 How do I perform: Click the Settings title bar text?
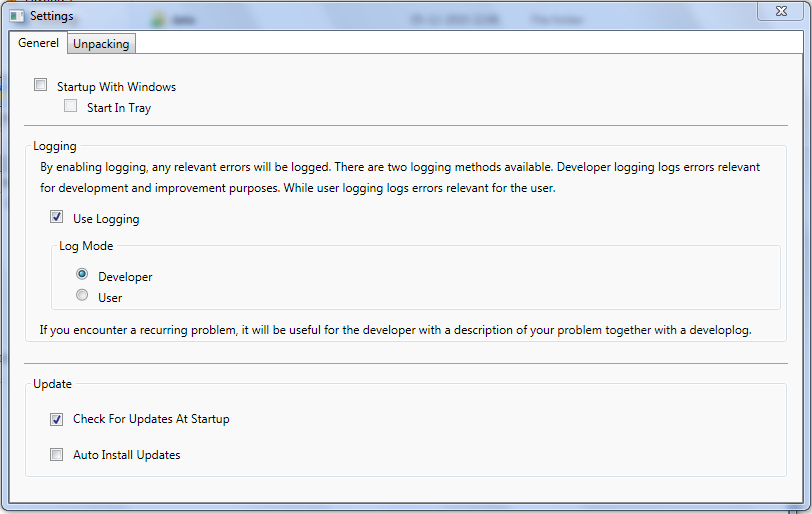(x=51, y=16)
